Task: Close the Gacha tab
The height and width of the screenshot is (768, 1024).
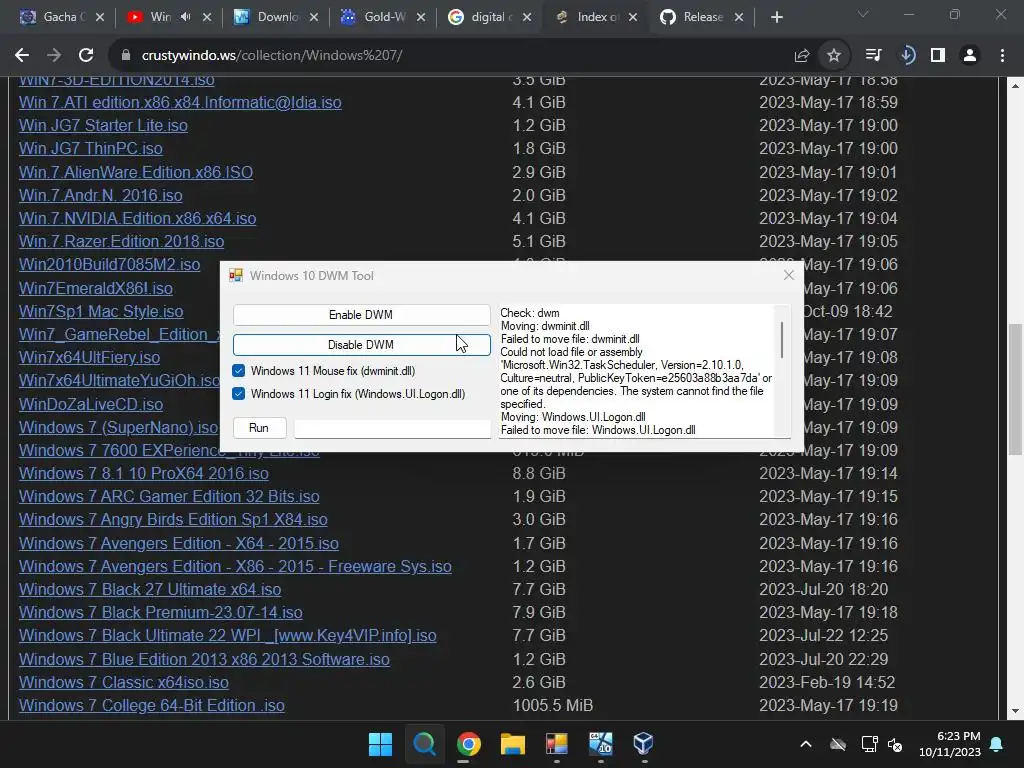Action: [x=100, y=17]
